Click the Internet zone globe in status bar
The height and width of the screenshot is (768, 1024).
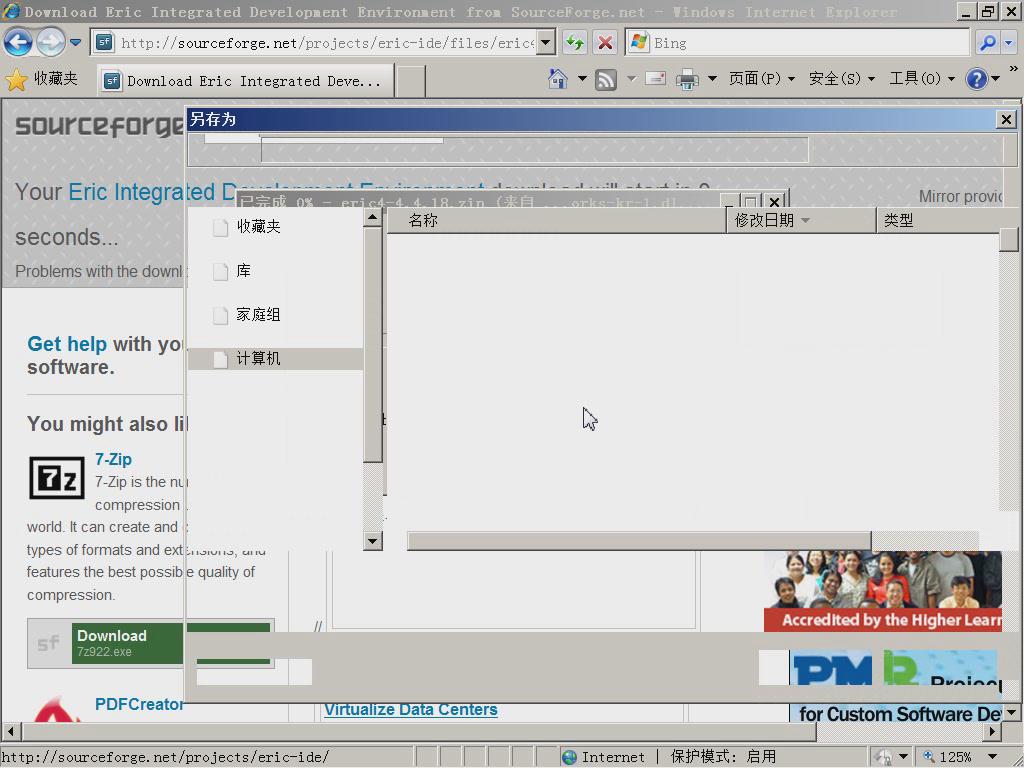[x=570, y=757]
